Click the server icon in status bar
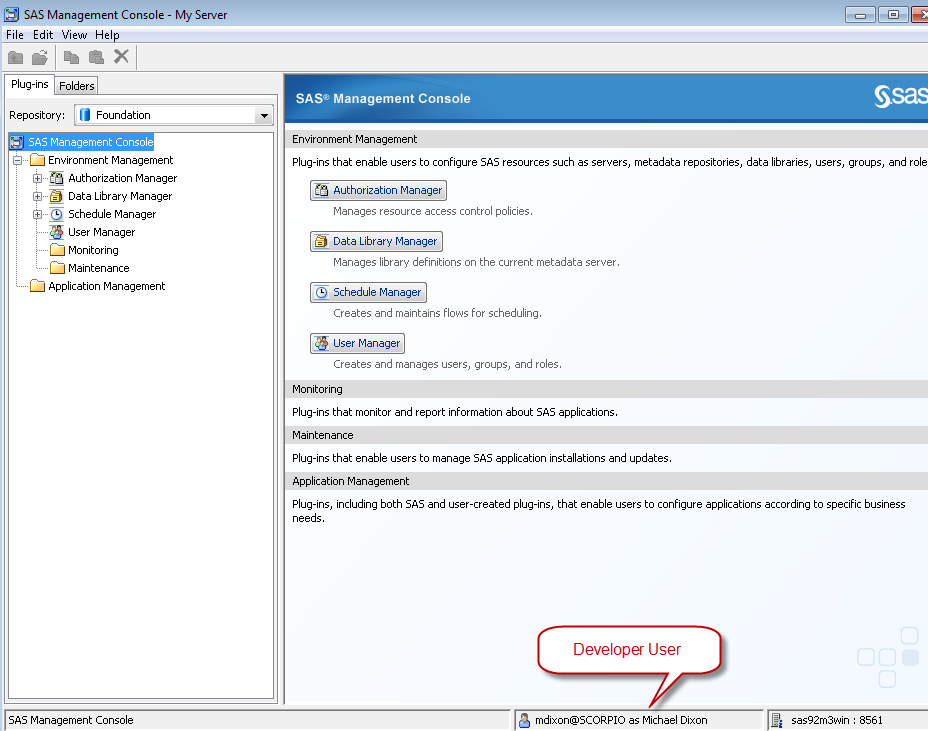This screenshot has height=731, width=928. tap(777, 720)
